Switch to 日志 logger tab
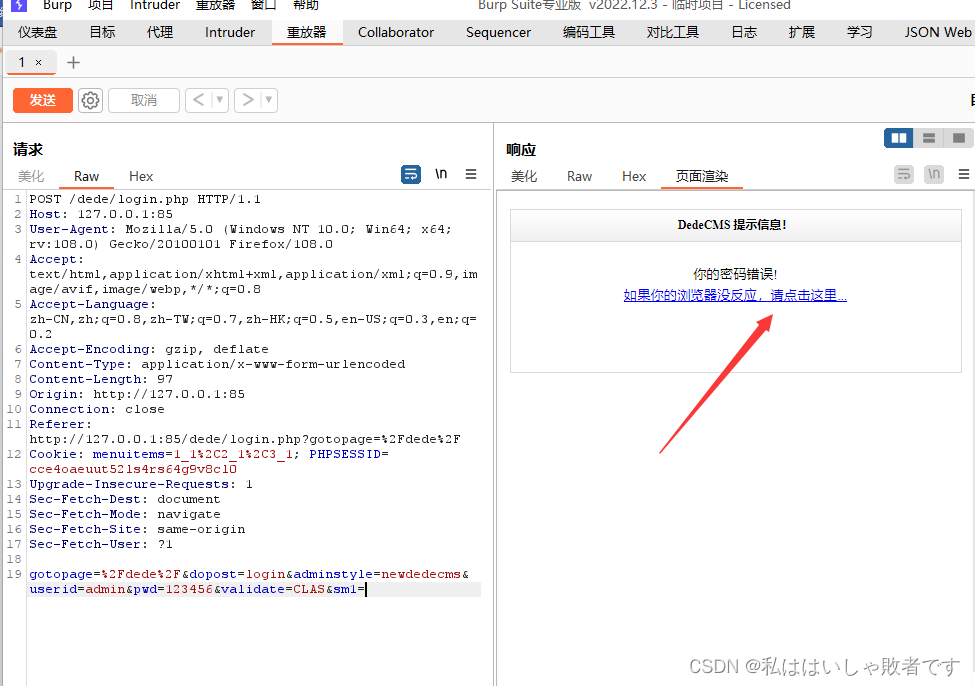This screenshot has height=686, width=975. pos(744,32)
